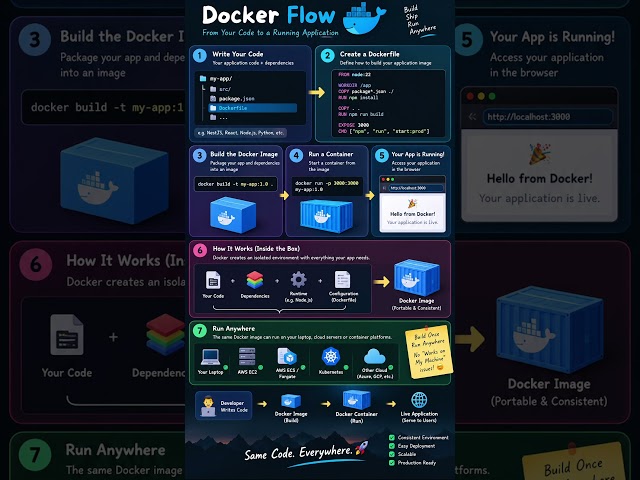Click the Docker Image (Build) icon in bottom flow
The image size is (640, 480).
coord(291,401)
